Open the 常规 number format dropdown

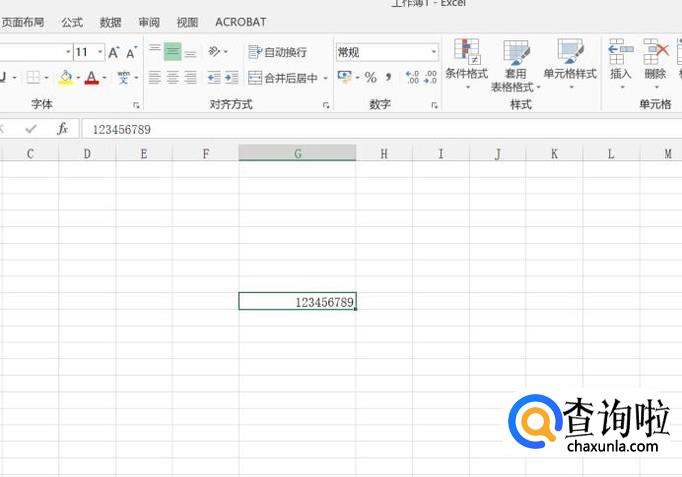click(434, 52)
